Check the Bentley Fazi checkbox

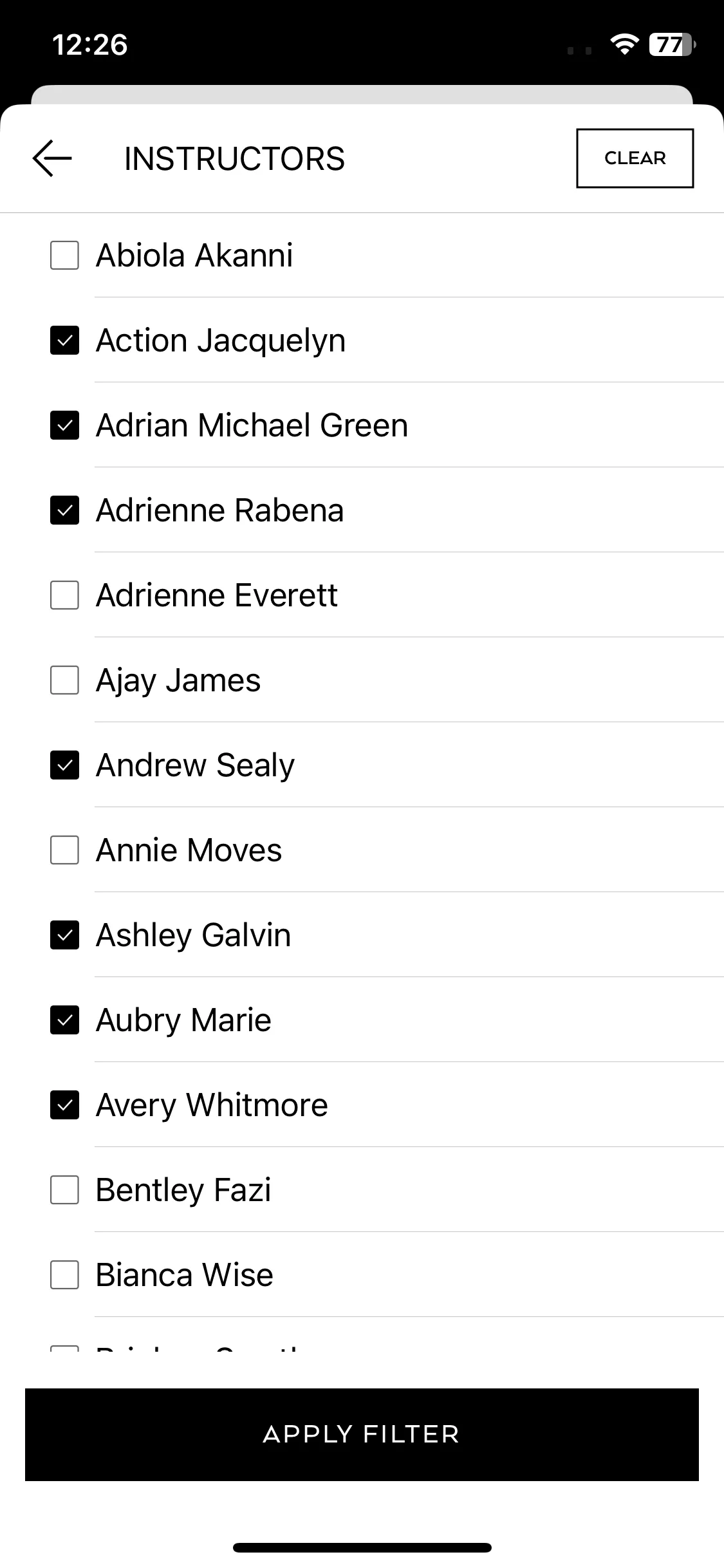coord(64,1190)
